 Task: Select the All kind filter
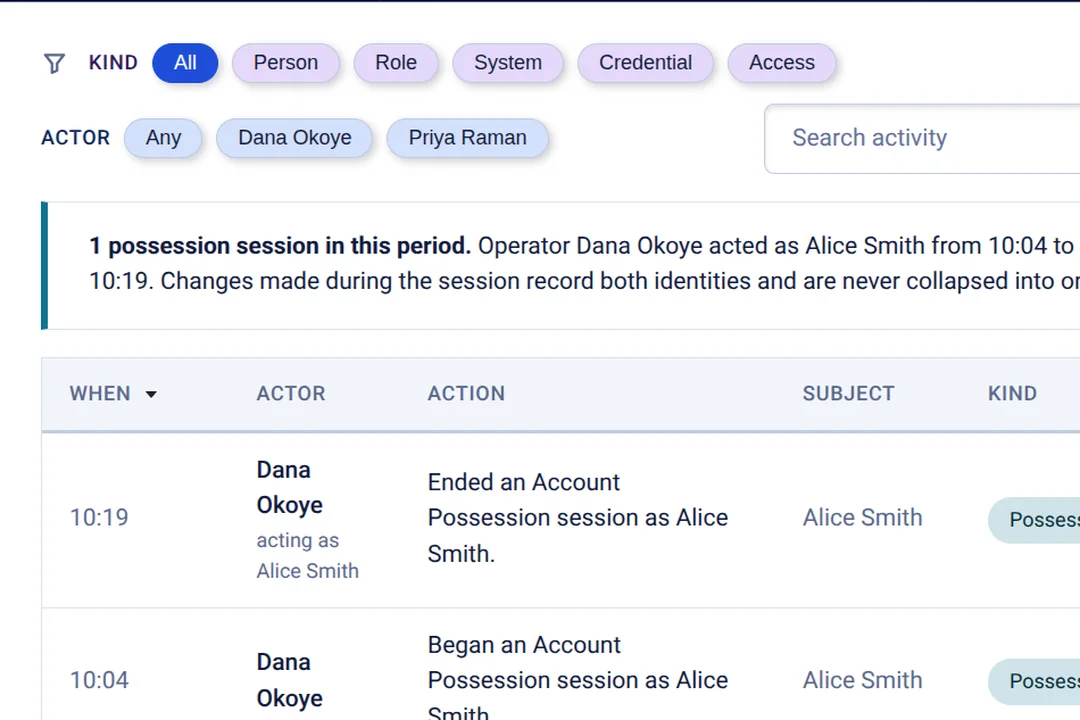coord(185,63)
